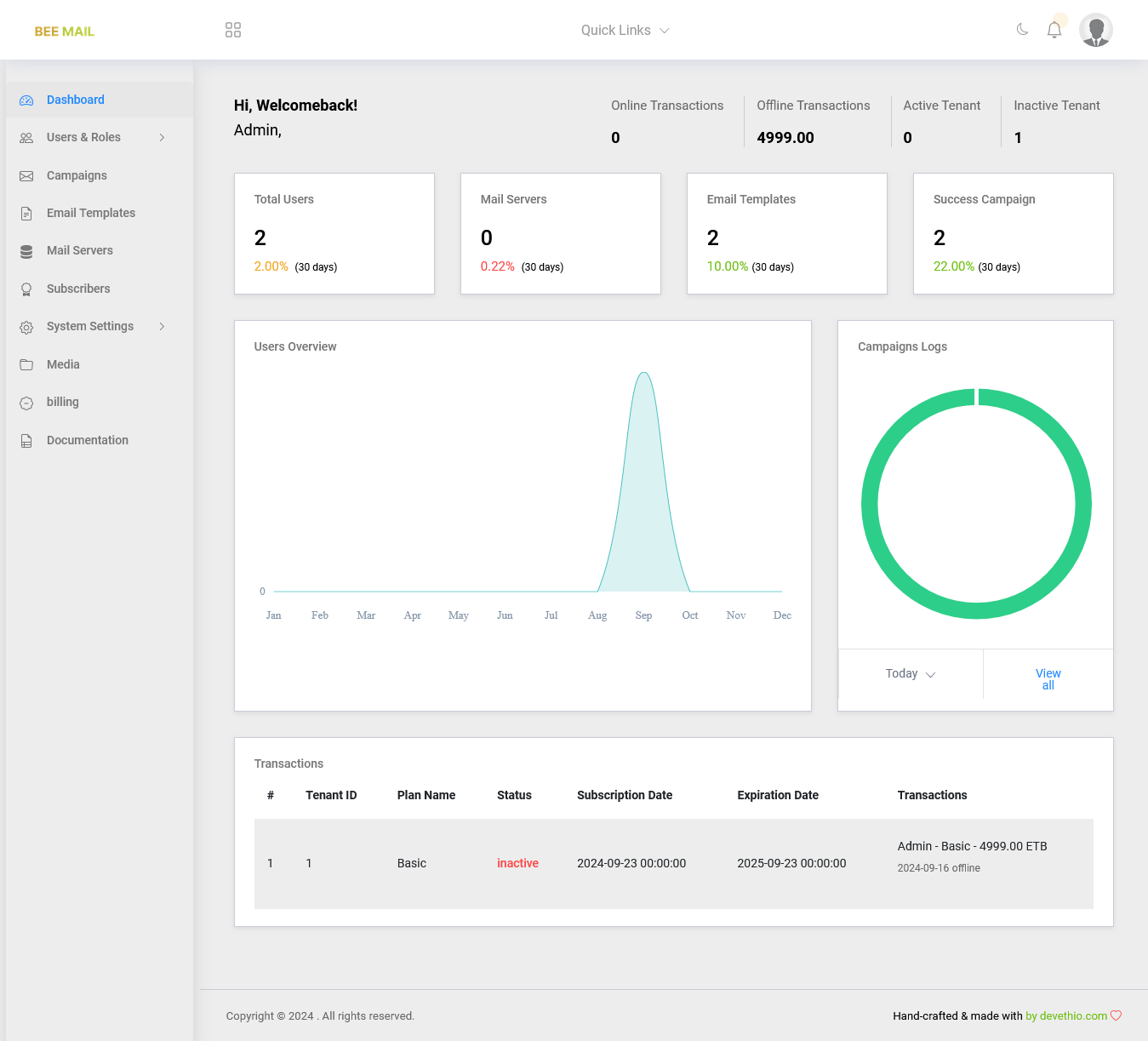
Task: Click the Mail Servers database icon
Action: click(26, 251)
